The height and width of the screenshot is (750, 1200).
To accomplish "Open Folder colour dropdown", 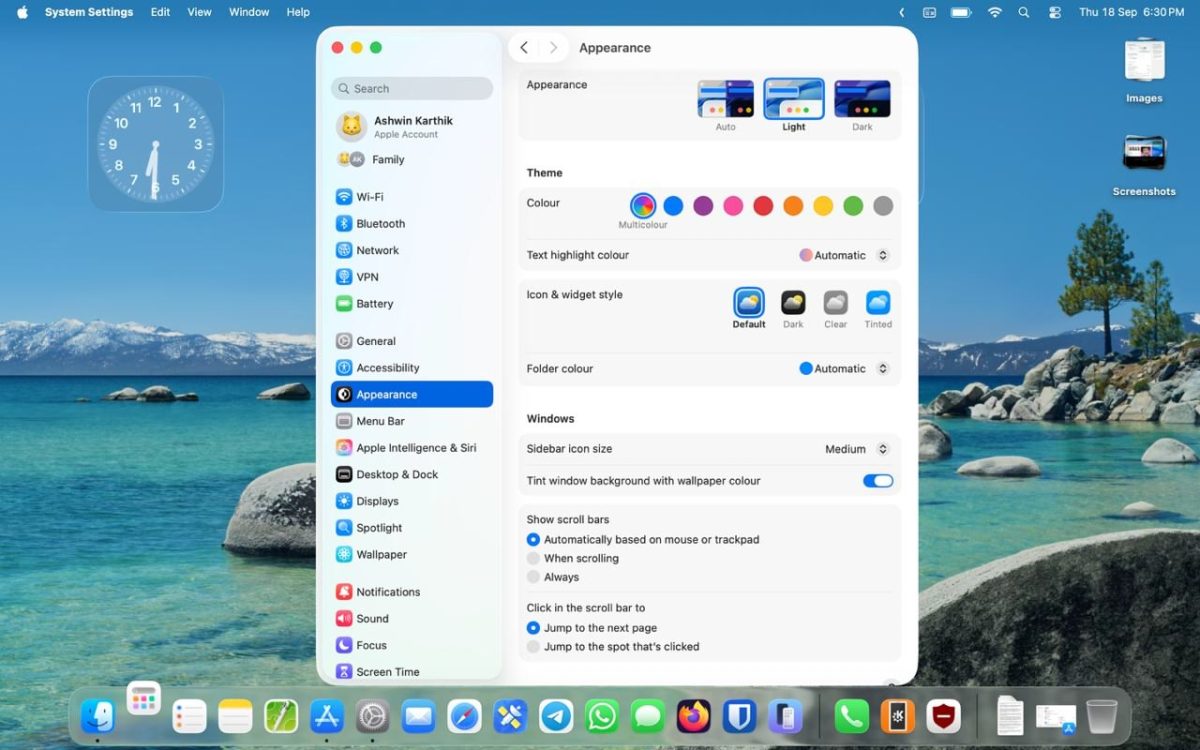I will pyautogui.click(x=844, y=369).
